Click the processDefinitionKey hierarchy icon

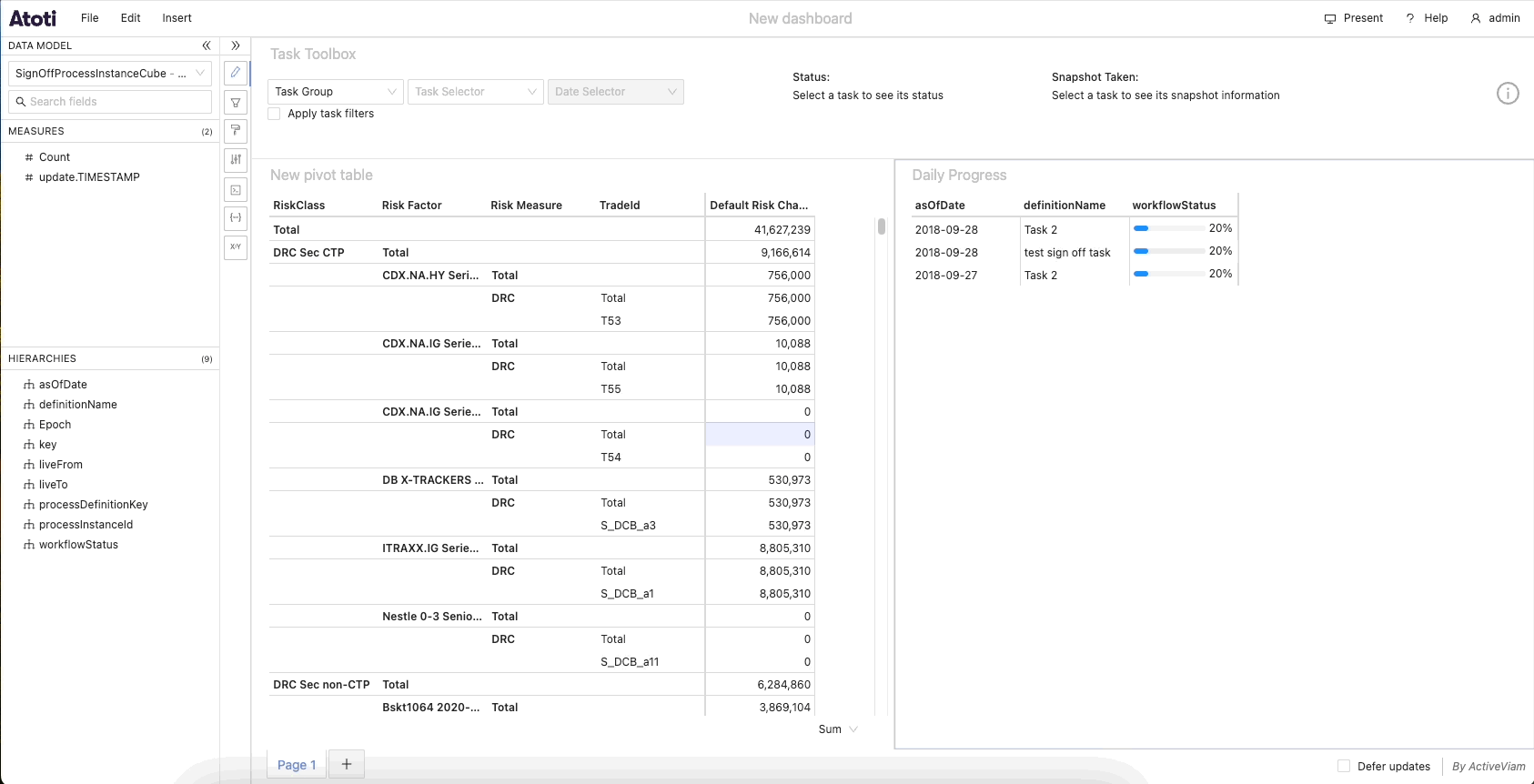[x=29, y=505]
